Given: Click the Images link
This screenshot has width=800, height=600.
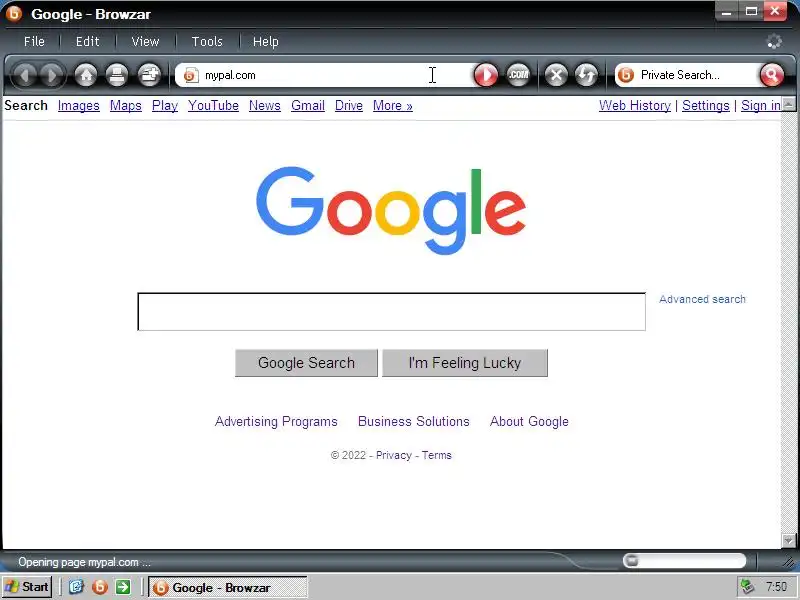Looking at the screenshot, I should point(79,106).
